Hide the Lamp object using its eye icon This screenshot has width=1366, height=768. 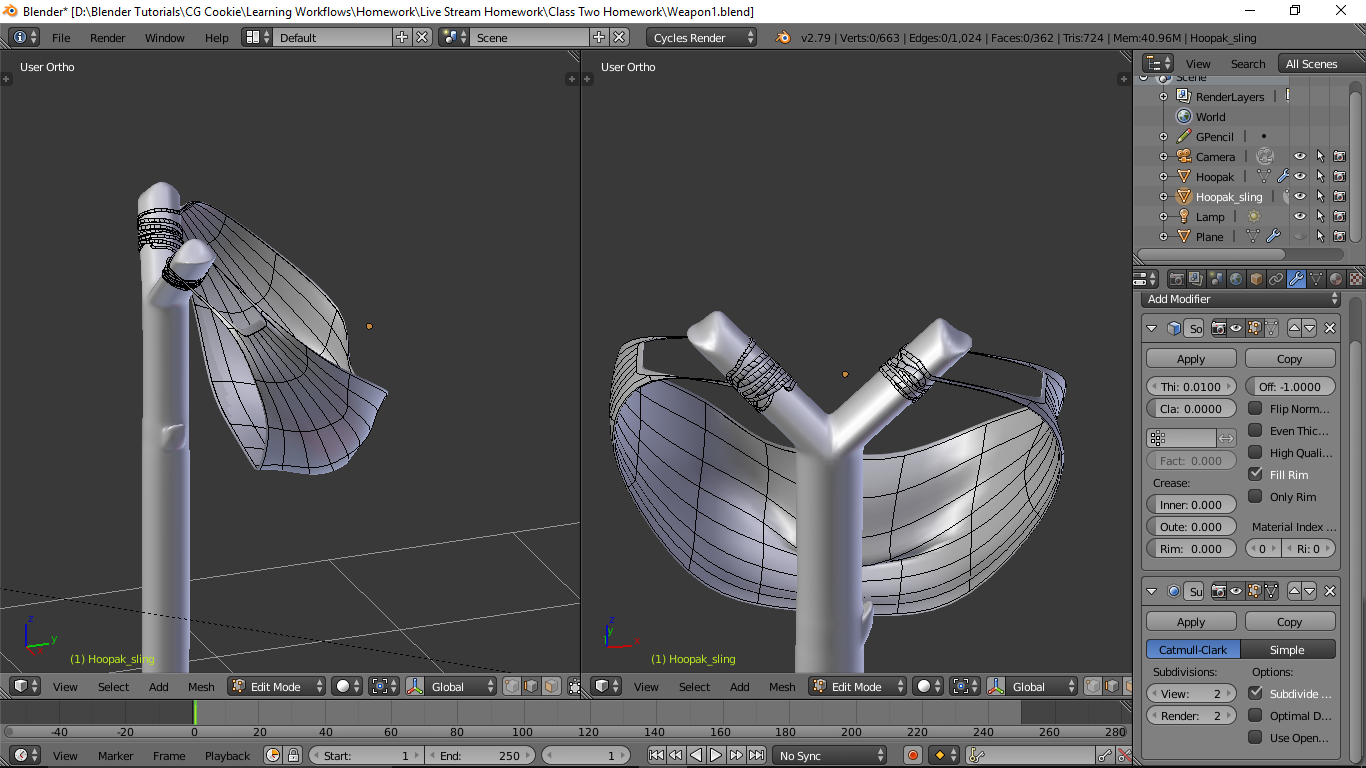tap(1300, 217)
